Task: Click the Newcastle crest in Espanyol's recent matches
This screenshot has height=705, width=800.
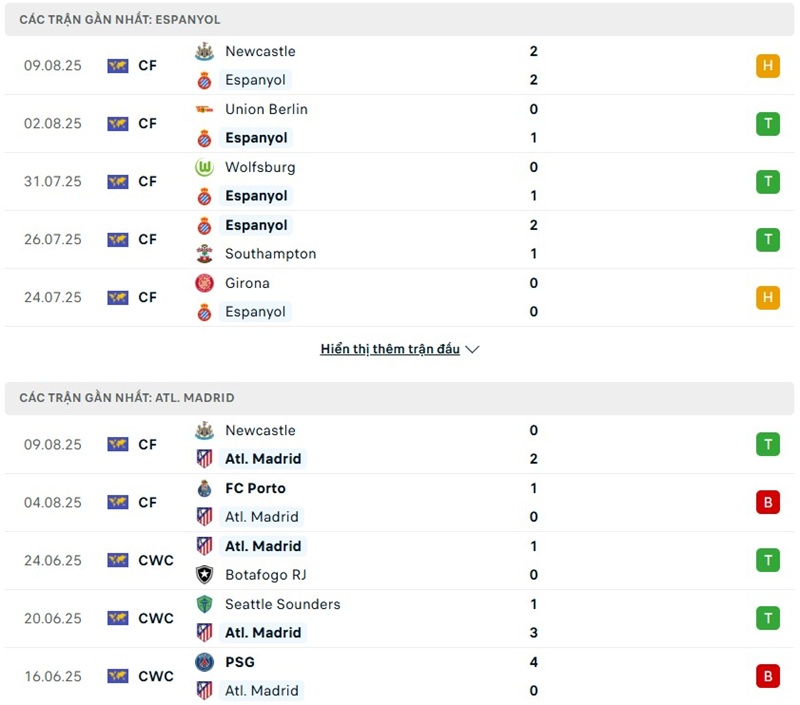Action: [x=204, y=51]
